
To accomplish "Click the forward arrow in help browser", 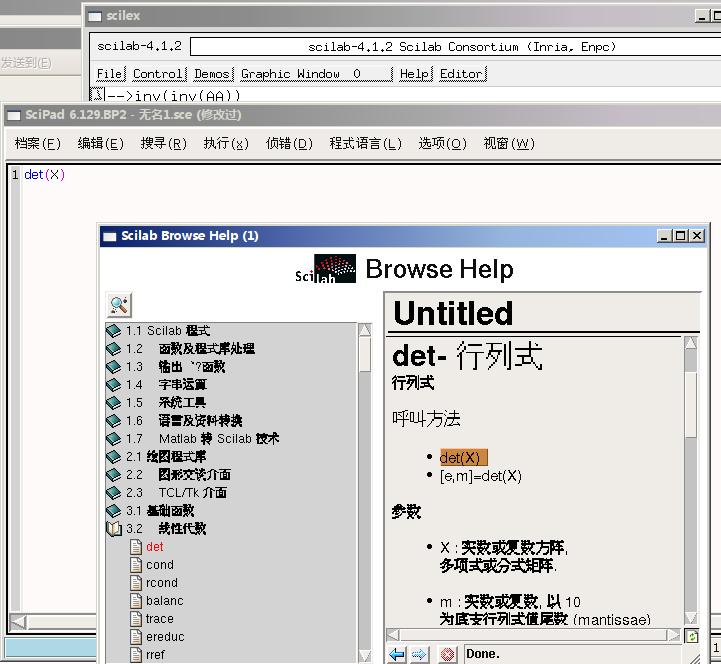I will pyautogui.click(x=419, y=654).
